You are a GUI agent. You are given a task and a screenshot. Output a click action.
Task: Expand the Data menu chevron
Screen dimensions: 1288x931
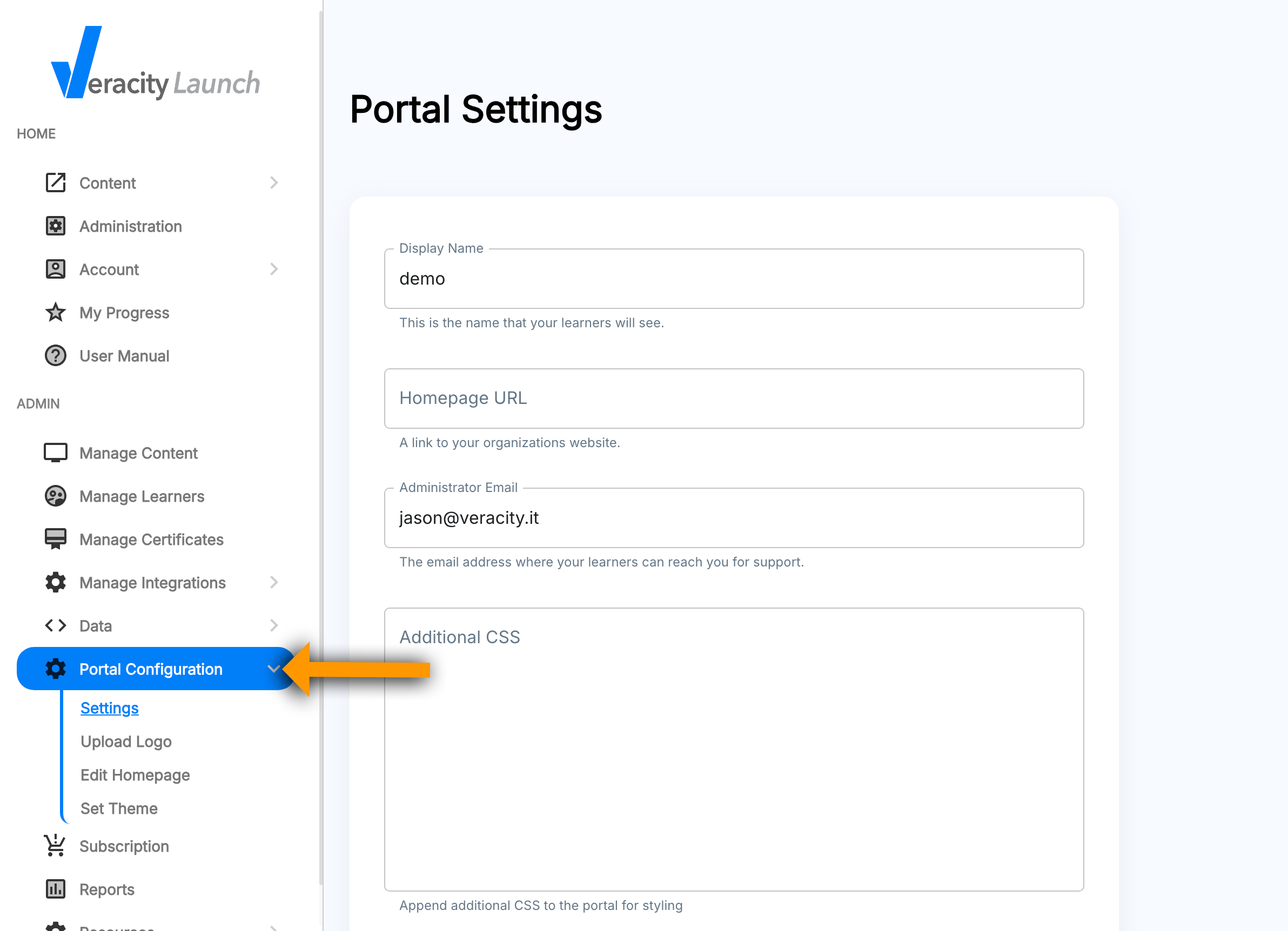[274, 625]
